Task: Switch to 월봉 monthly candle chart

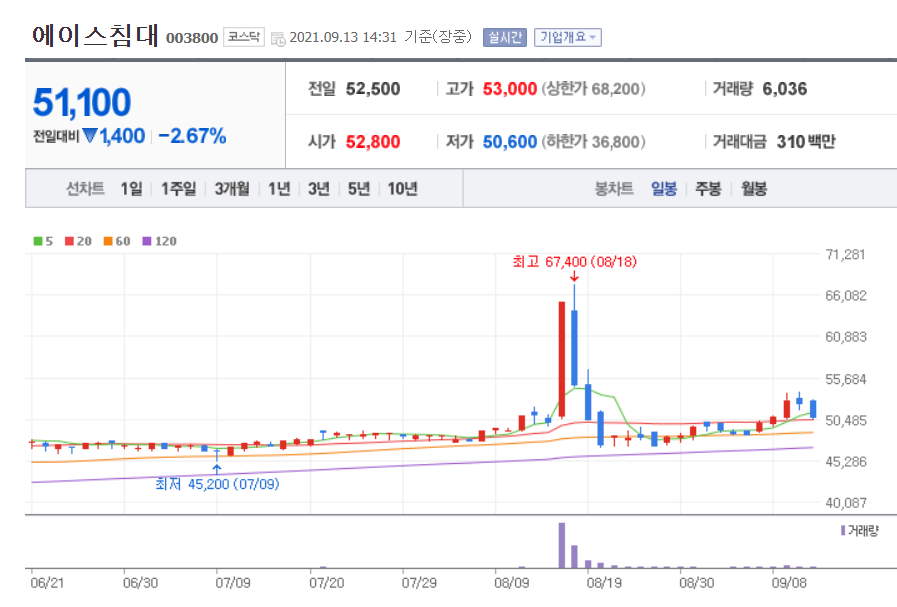Action: pos(754,189)
